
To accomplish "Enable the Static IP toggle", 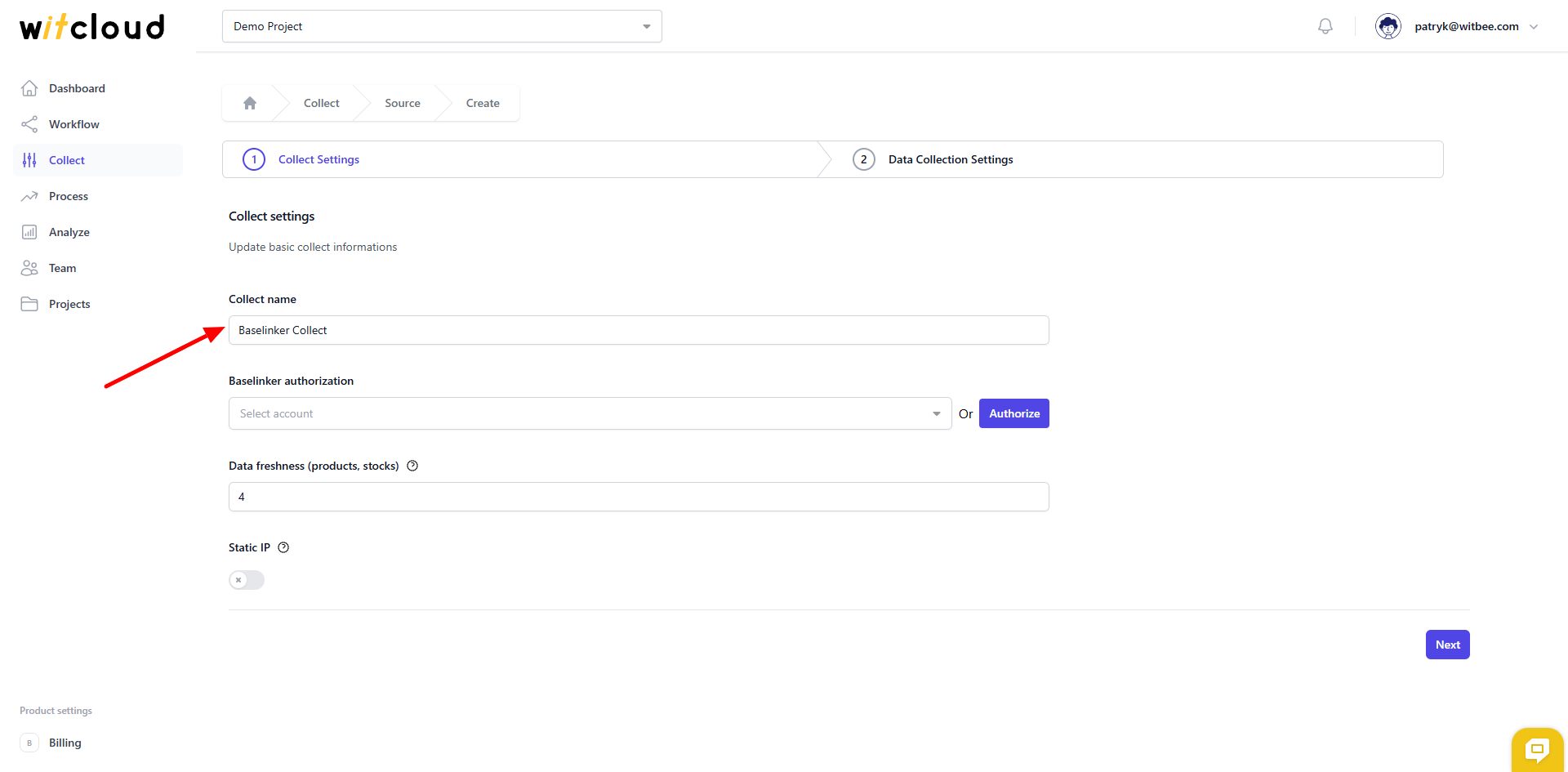I will (x=247, y=580).
